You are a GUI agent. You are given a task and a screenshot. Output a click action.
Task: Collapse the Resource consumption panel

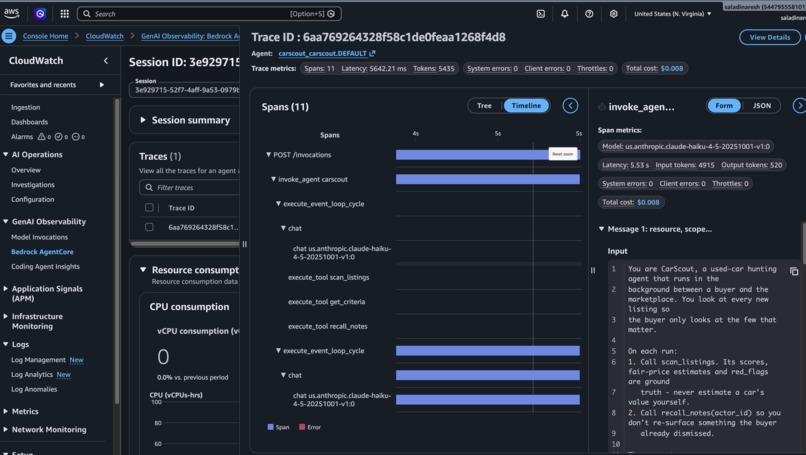point(143,270)
